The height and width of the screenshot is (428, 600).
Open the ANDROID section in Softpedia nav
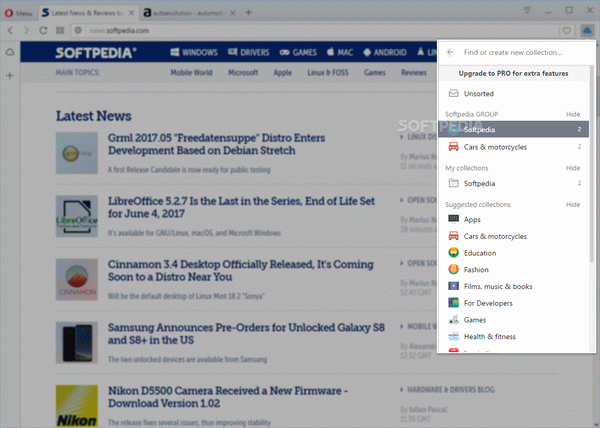tap(385, 52)
